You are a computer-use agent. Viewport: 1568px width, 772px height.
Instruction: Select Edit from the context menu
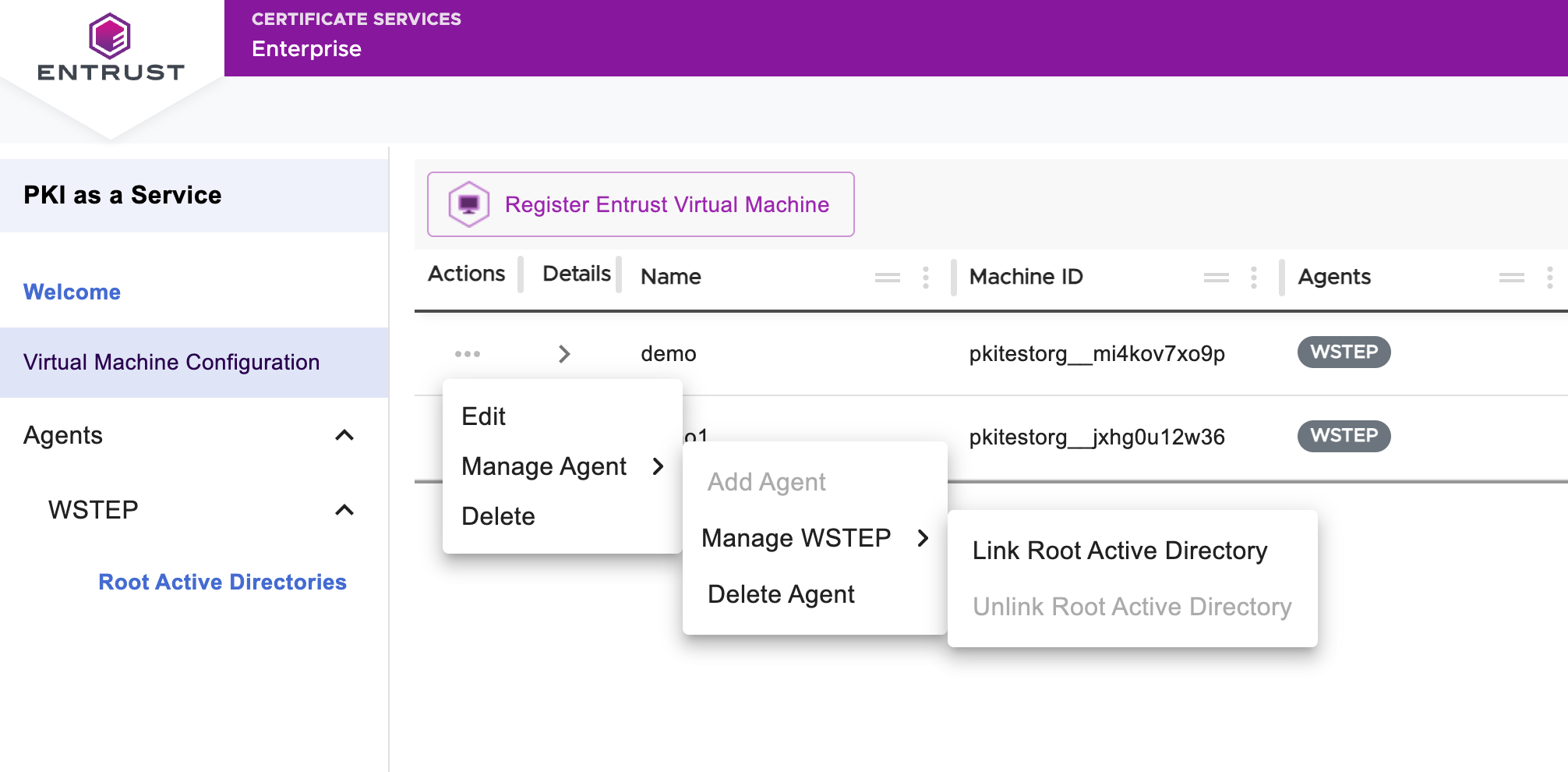(483, 416)
